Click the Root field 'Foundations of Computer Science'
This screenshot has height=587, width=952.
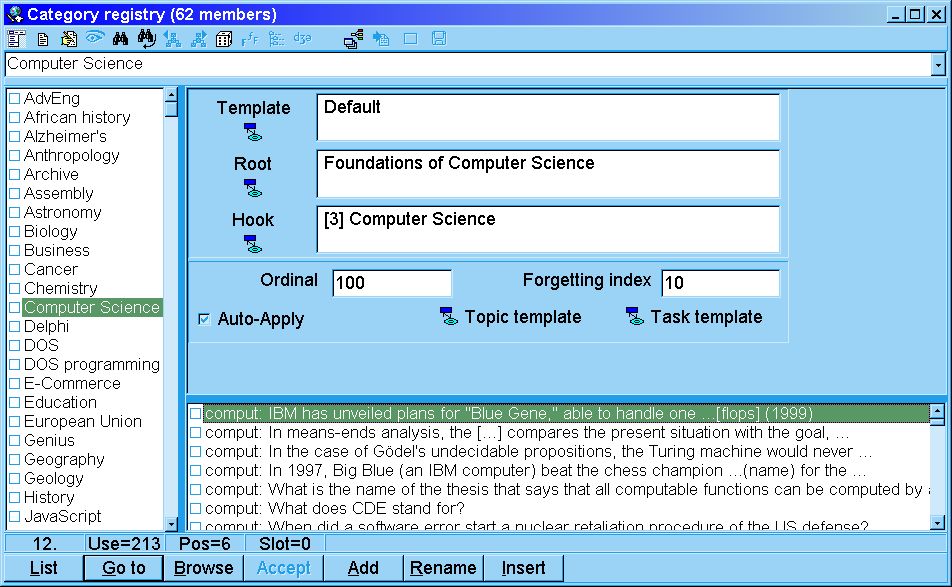(548, 174)
